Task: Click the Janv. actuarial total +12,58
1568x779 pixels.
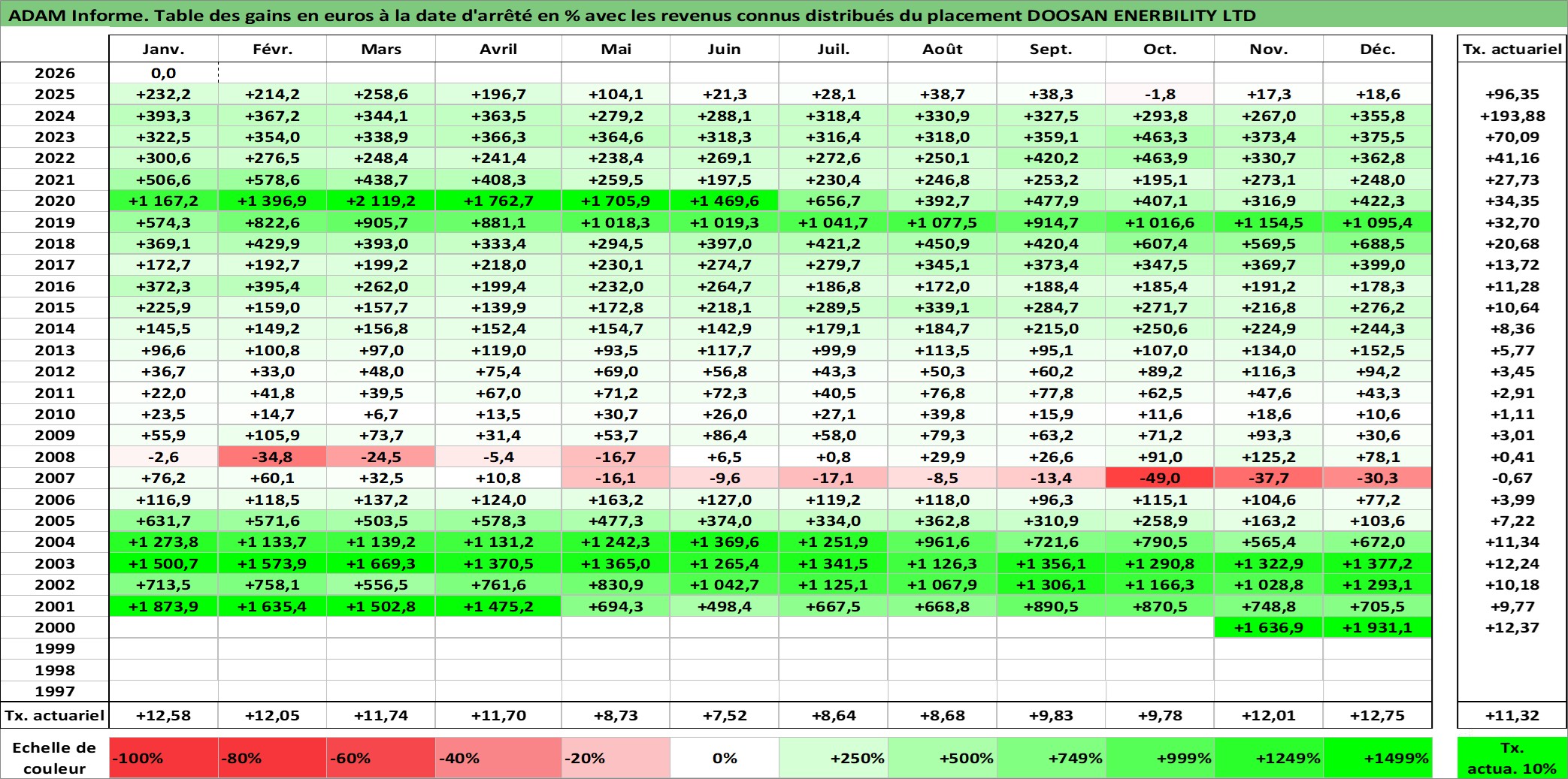Action: point(163,715)
